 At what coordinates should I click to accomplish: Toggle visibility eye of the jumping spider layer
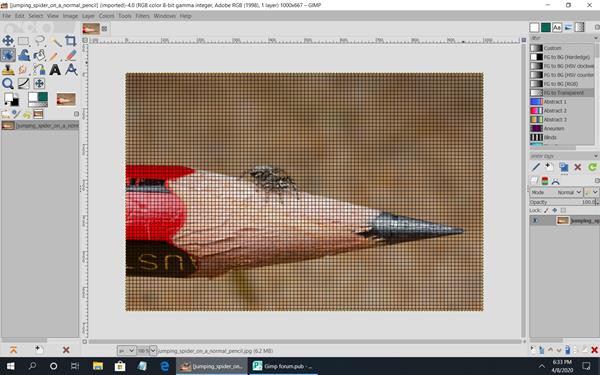pos(535,220)
